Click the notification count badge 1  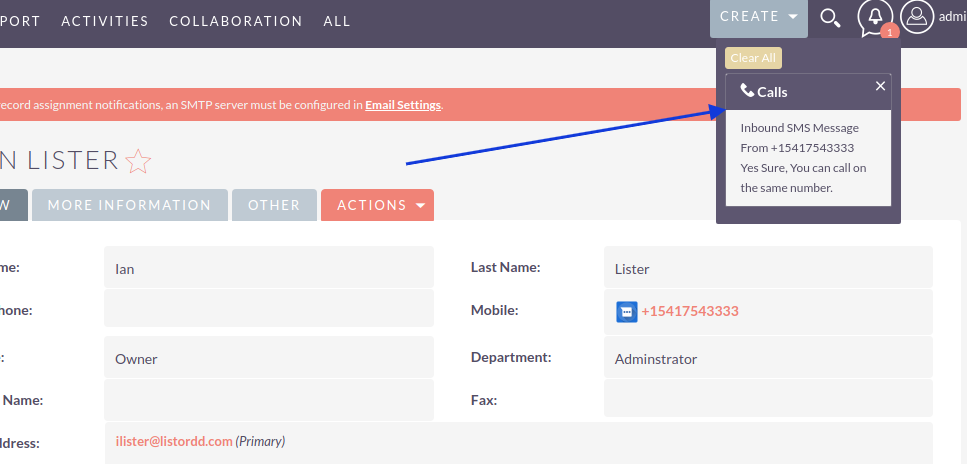pos(889,32)
